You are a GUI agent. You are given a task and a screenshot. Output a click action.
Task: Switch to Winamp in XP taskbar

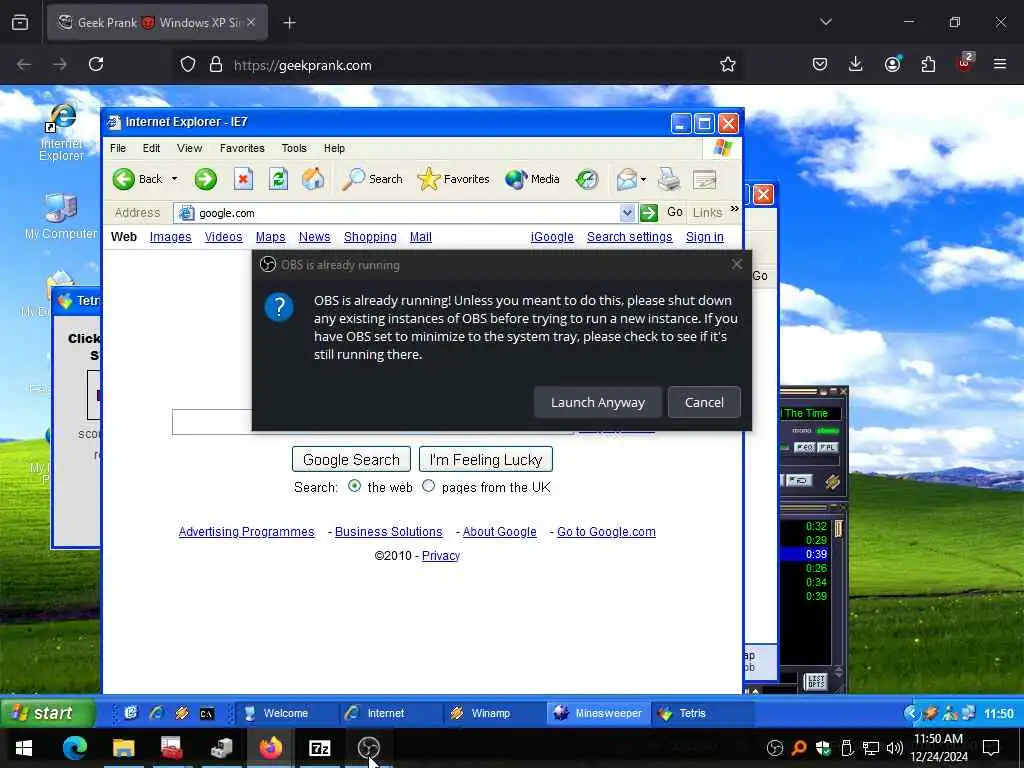pyautogui.click(x=492, y=713)
